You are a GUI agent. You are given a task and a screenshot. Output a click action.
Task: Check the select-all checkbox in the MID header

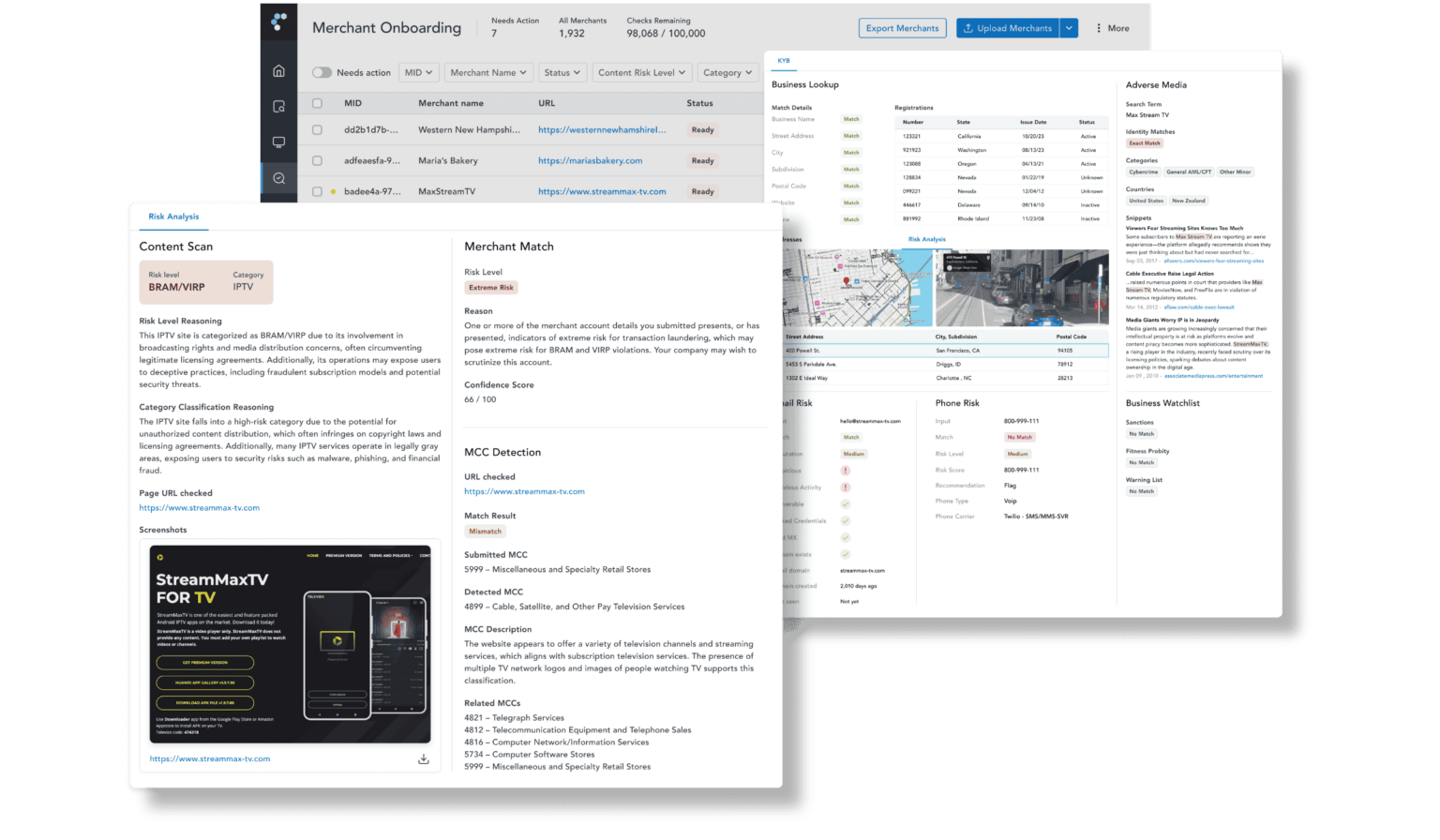click(x=317, y=102)
